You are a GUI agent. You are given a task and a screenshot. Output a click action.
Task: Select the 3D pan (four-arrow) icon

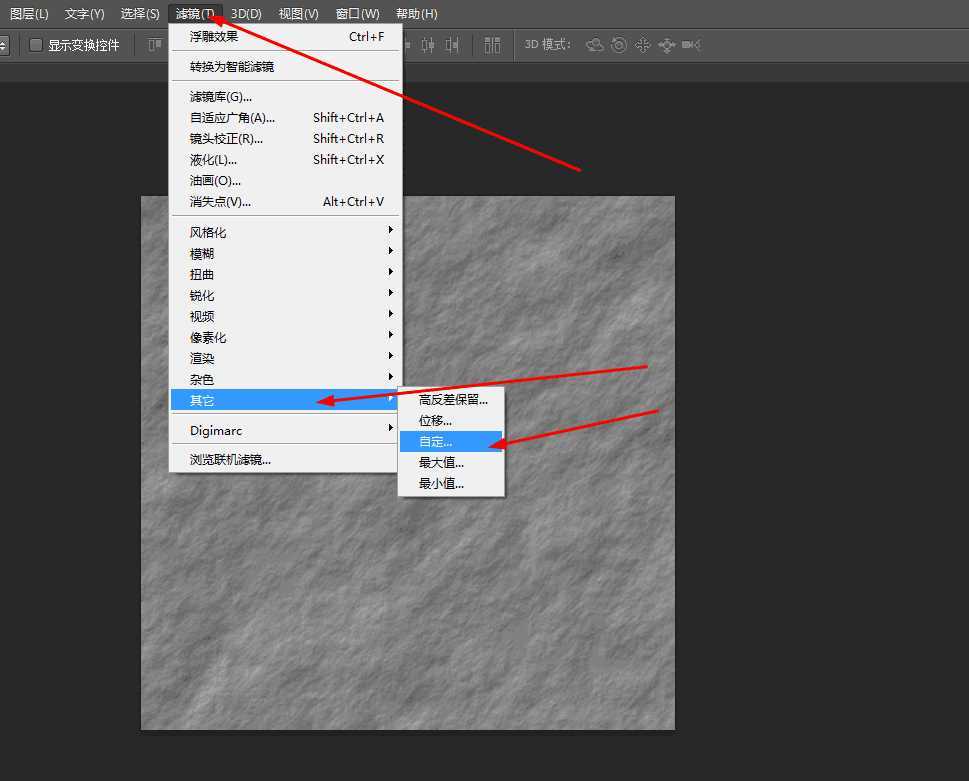(x=643, y=45)
